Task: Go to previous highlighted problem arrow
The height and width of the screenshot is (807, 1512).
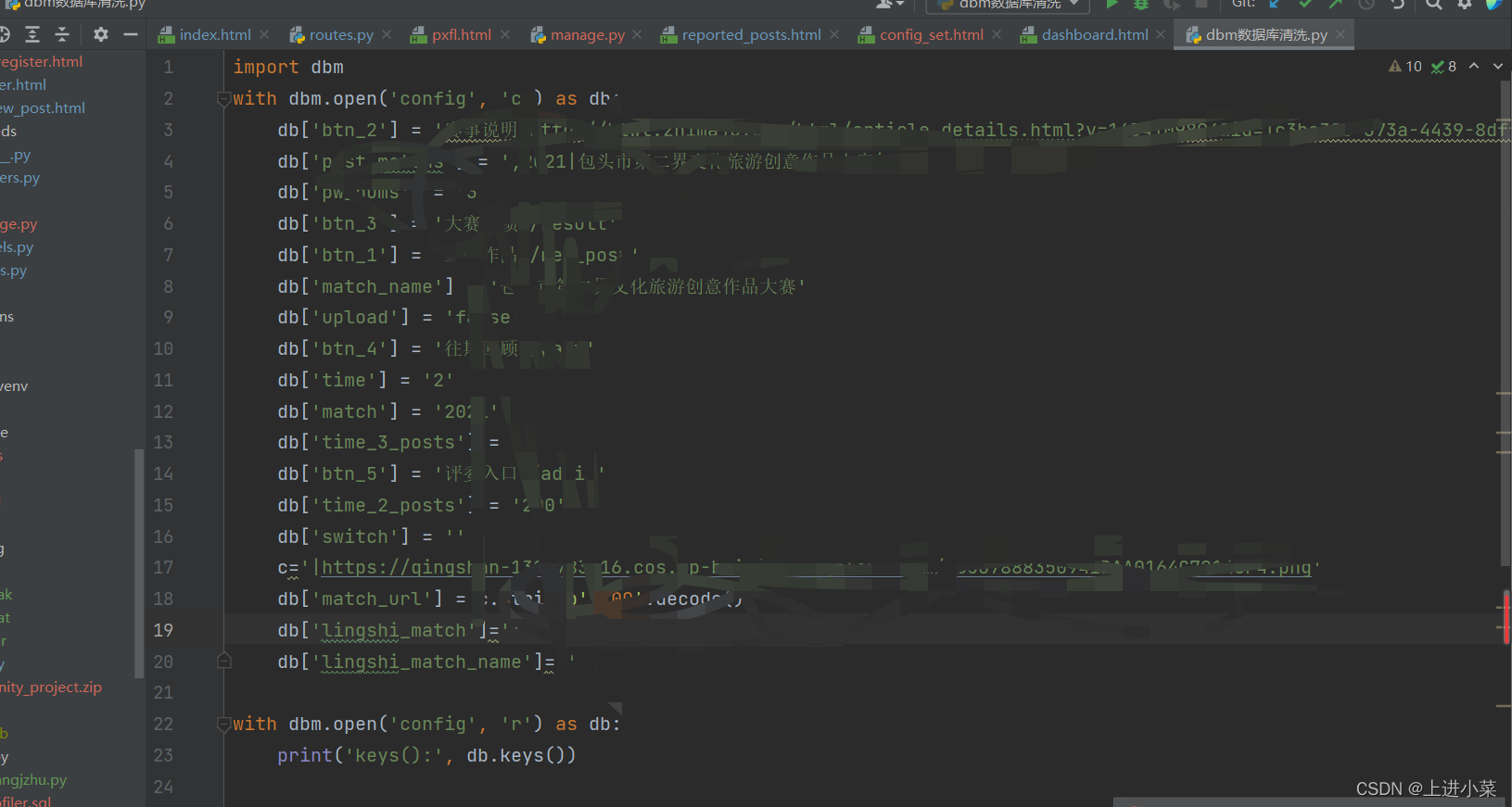Action: point(1474,67)
